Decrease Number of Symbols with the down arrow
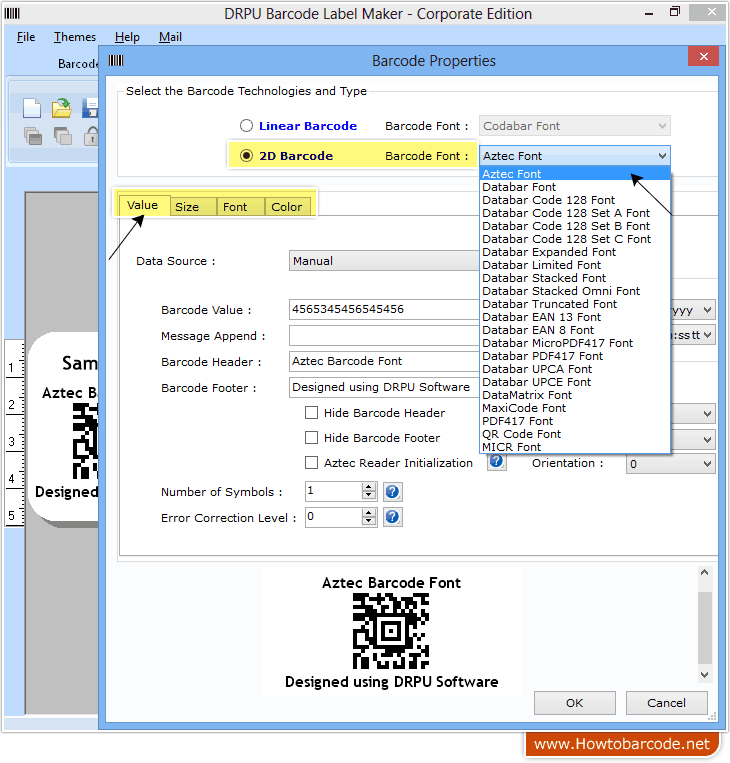This screenshot has width=730, height=763. pyautogui.click(x=369, y=495)
